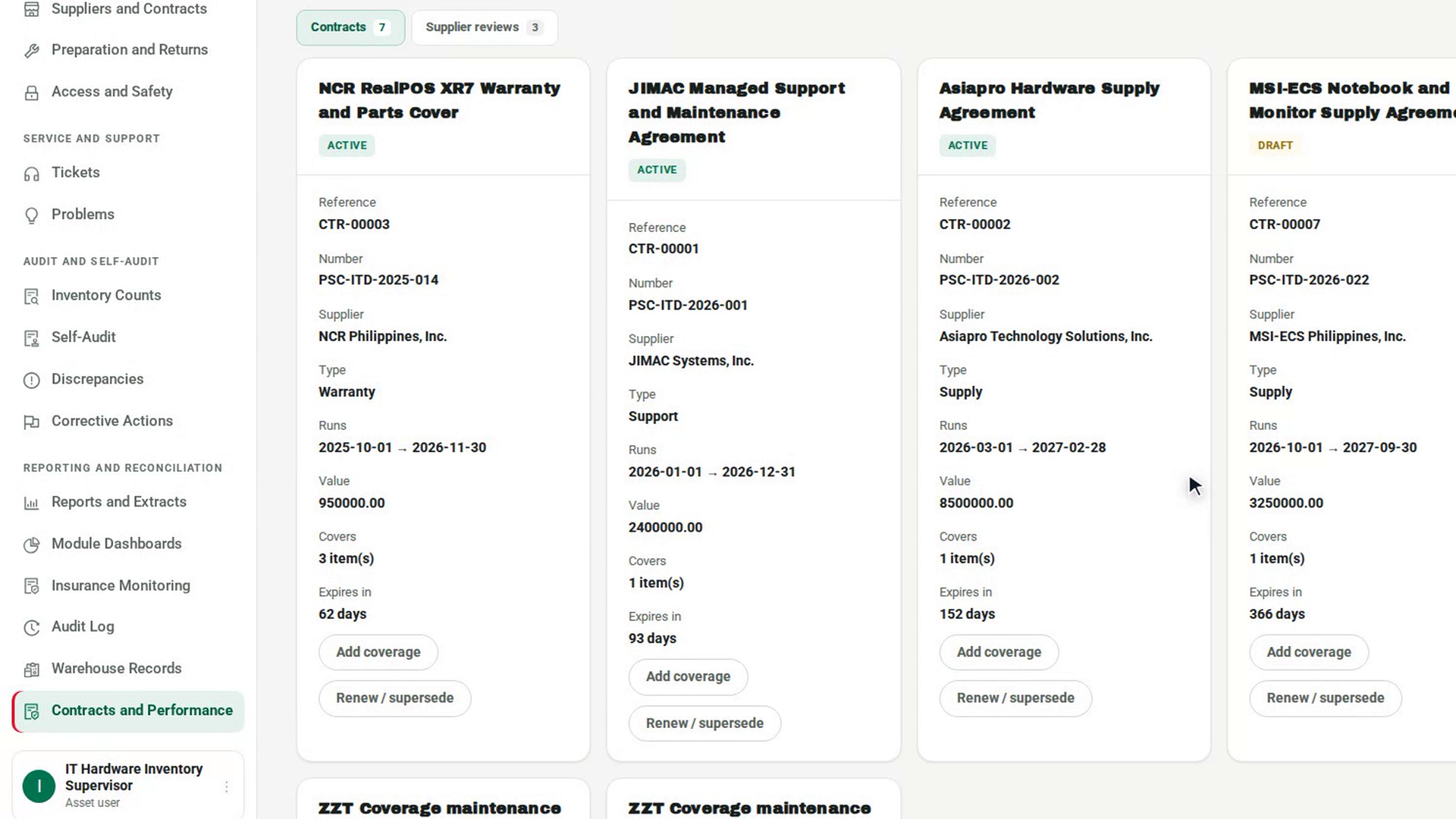Image resolution: width=1456 pixels, height=819 pixels.
Task: Click contract number PSC-ITD-2026-022
Action: point(1310,280)
